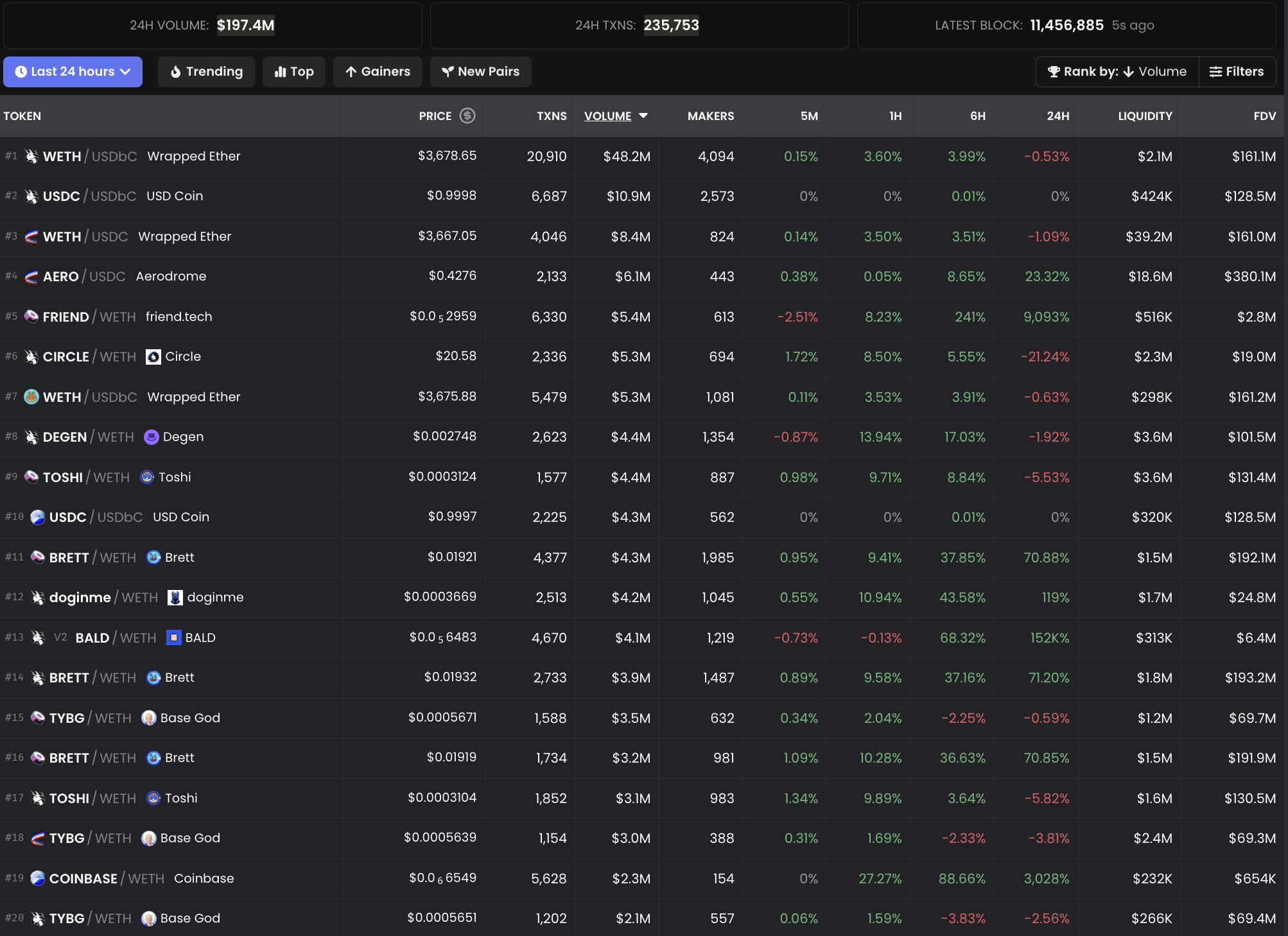Open the V2 BALD / WETH pair

tap(642, 637)
